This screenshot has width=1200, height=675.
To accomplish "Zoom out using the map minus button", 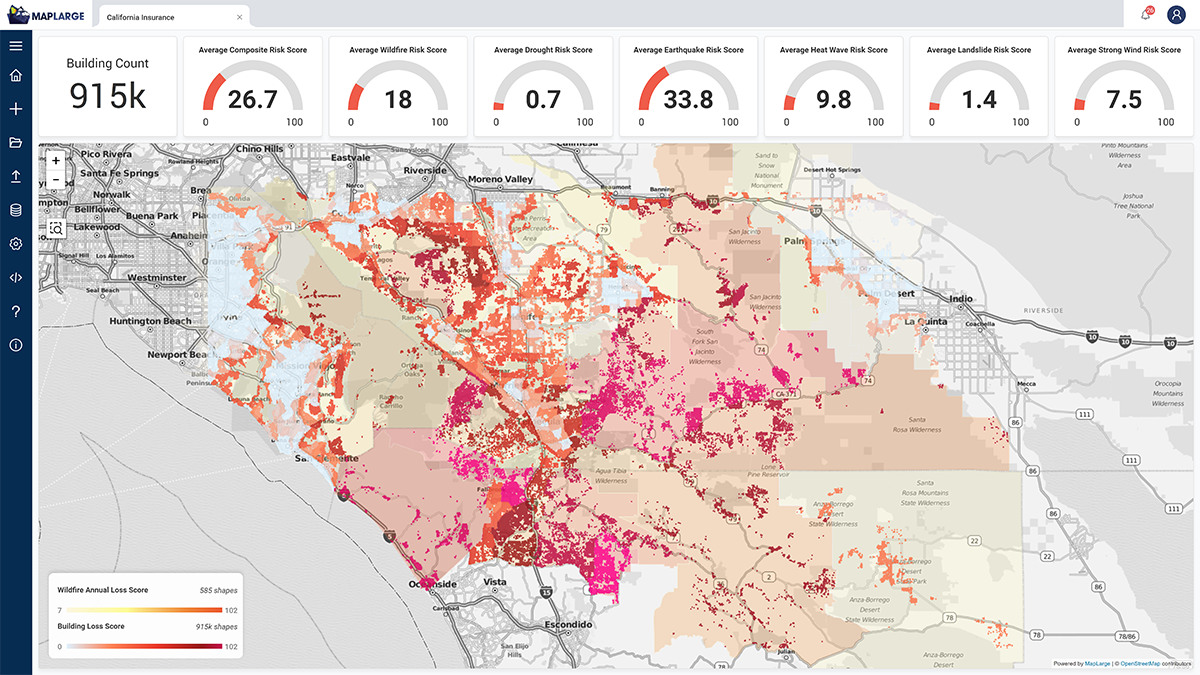I will tap(55, 181).
